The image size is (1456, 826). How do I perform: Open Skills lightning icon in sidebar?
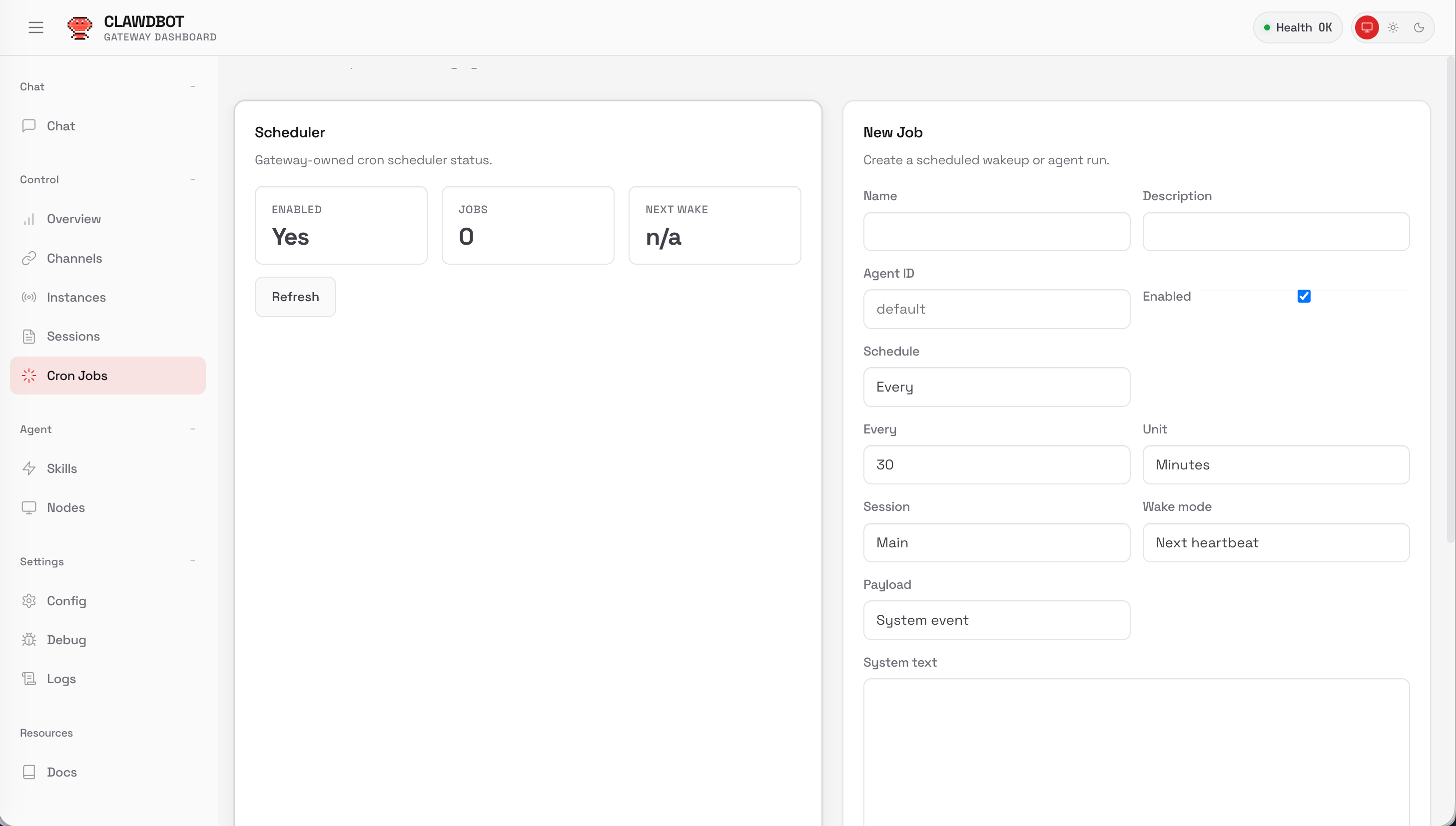(x=29, y=468)
